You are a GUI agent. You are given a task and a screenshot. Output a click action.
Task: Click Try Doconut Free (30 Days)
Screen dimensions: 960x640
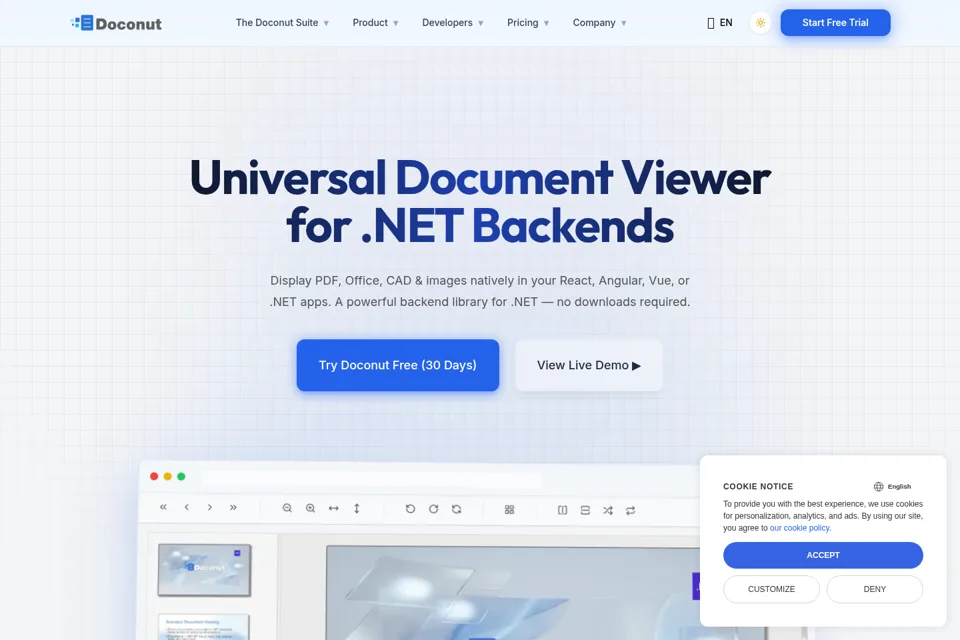click(398, 365)
